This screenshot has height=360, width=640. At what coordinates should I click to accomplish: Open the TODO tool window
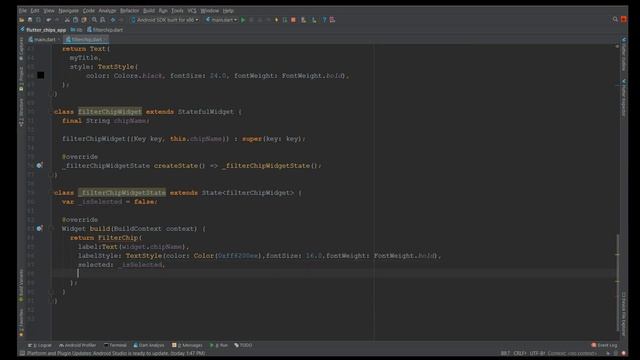coord(243,345)
